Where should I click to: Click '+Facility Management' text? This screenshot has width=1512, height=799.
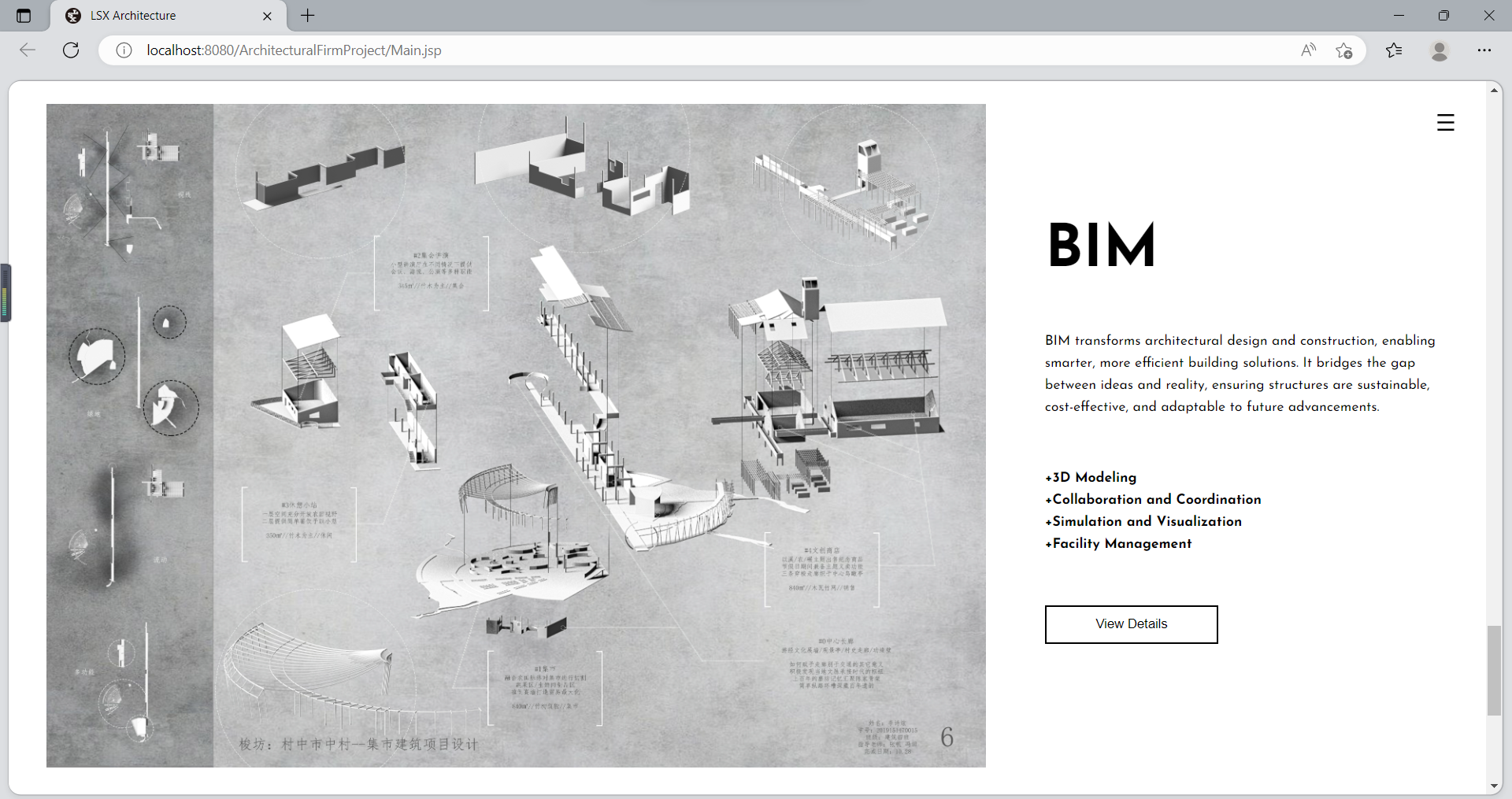1118,543
